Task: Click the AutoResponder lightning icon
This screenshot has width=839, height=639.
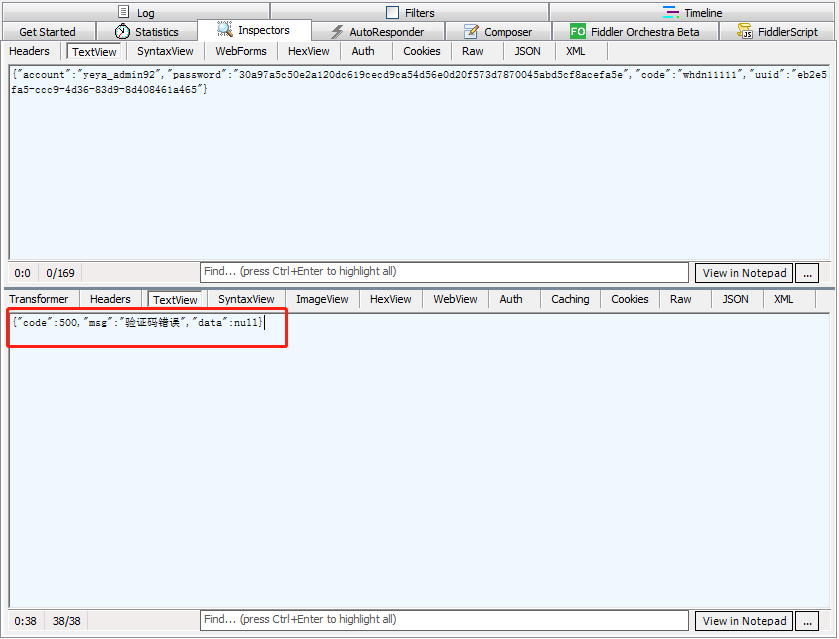Action: (338, 32)
